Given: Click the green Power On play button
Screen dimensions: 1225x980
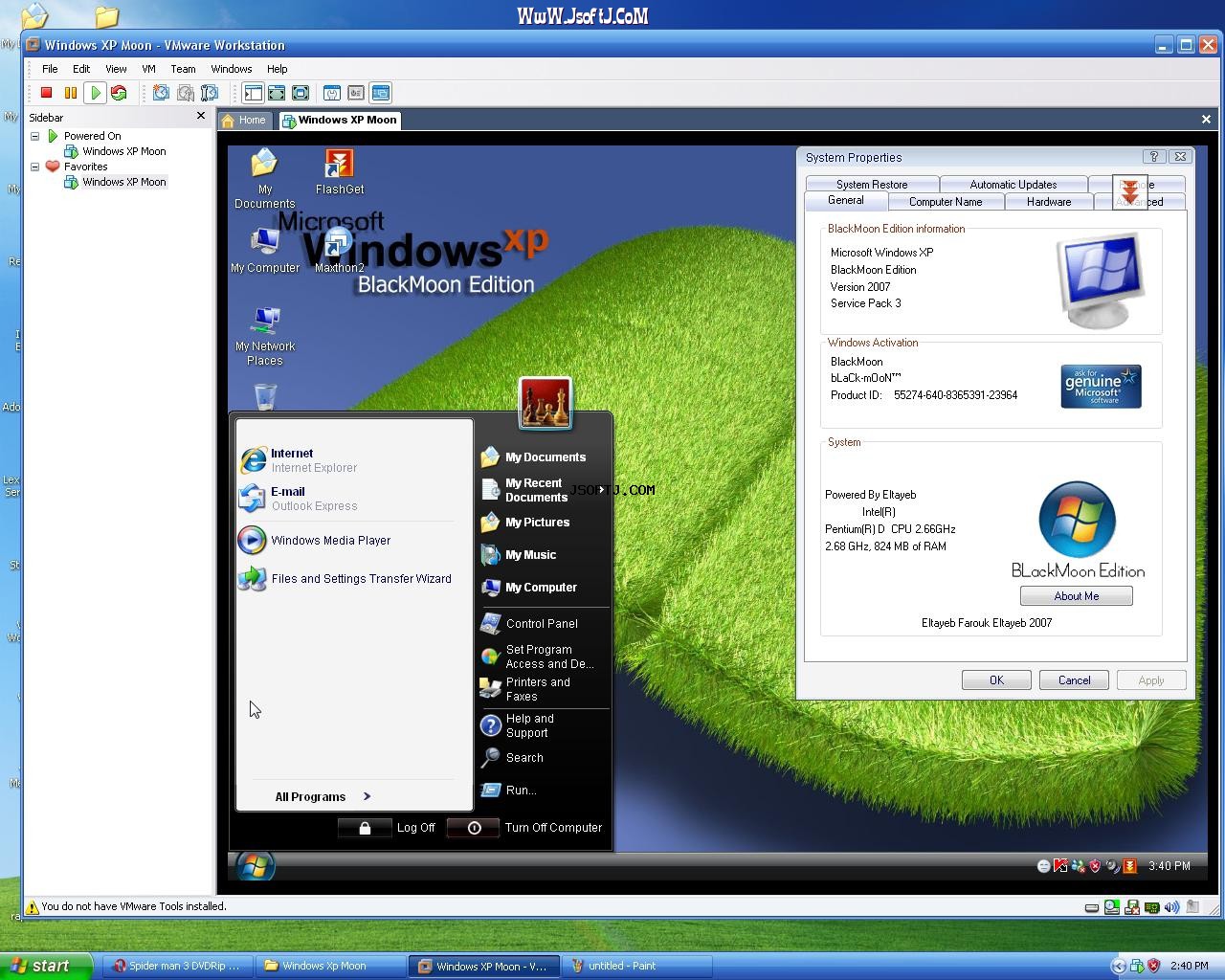Looking at the screenshot, I should pyautogui.click(x=95, y=93).
